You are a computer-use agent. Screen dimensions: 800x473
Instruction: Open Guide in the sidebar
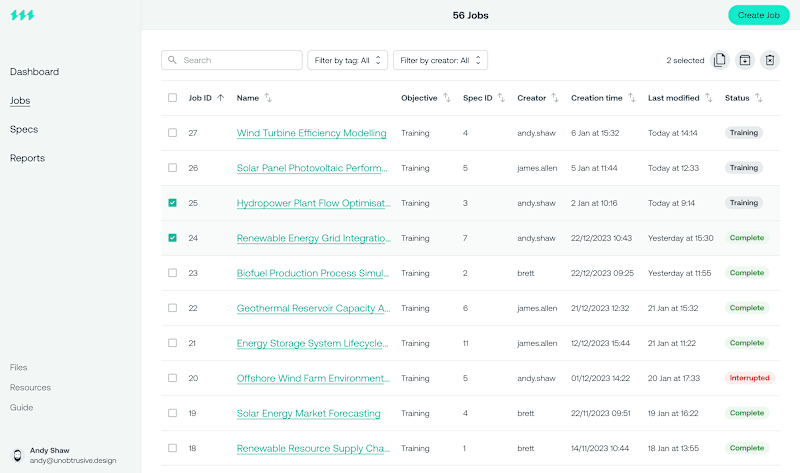21,408
